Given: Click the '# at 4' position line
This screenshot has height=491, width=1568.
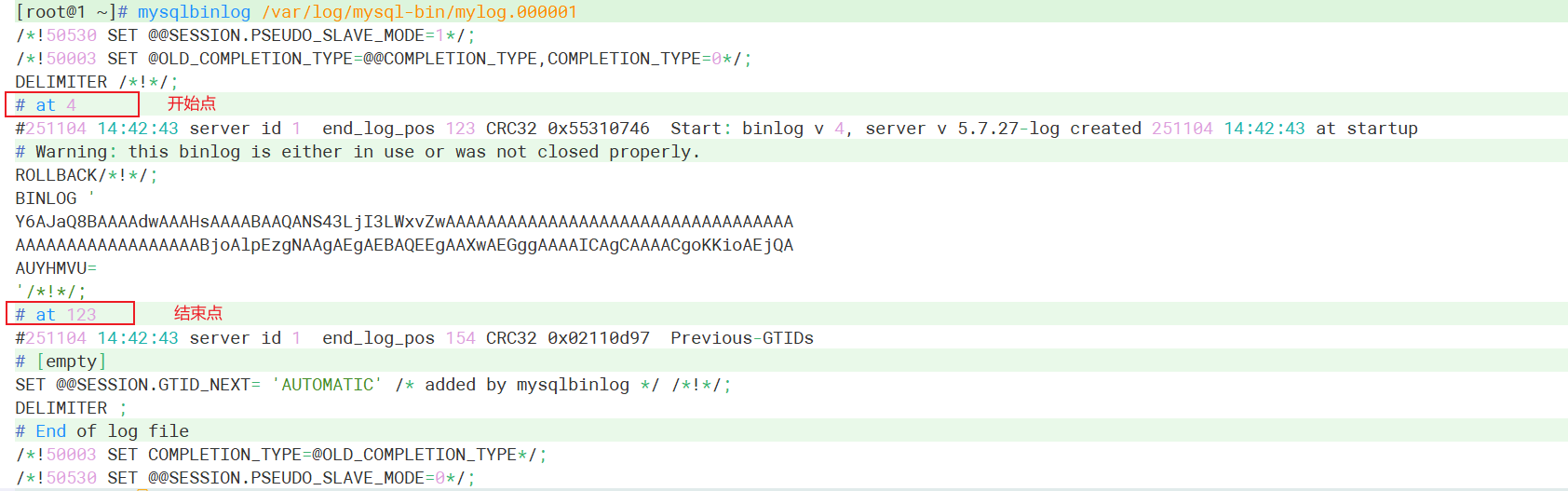Looking at the screenshot, I should tap(46, 105).
